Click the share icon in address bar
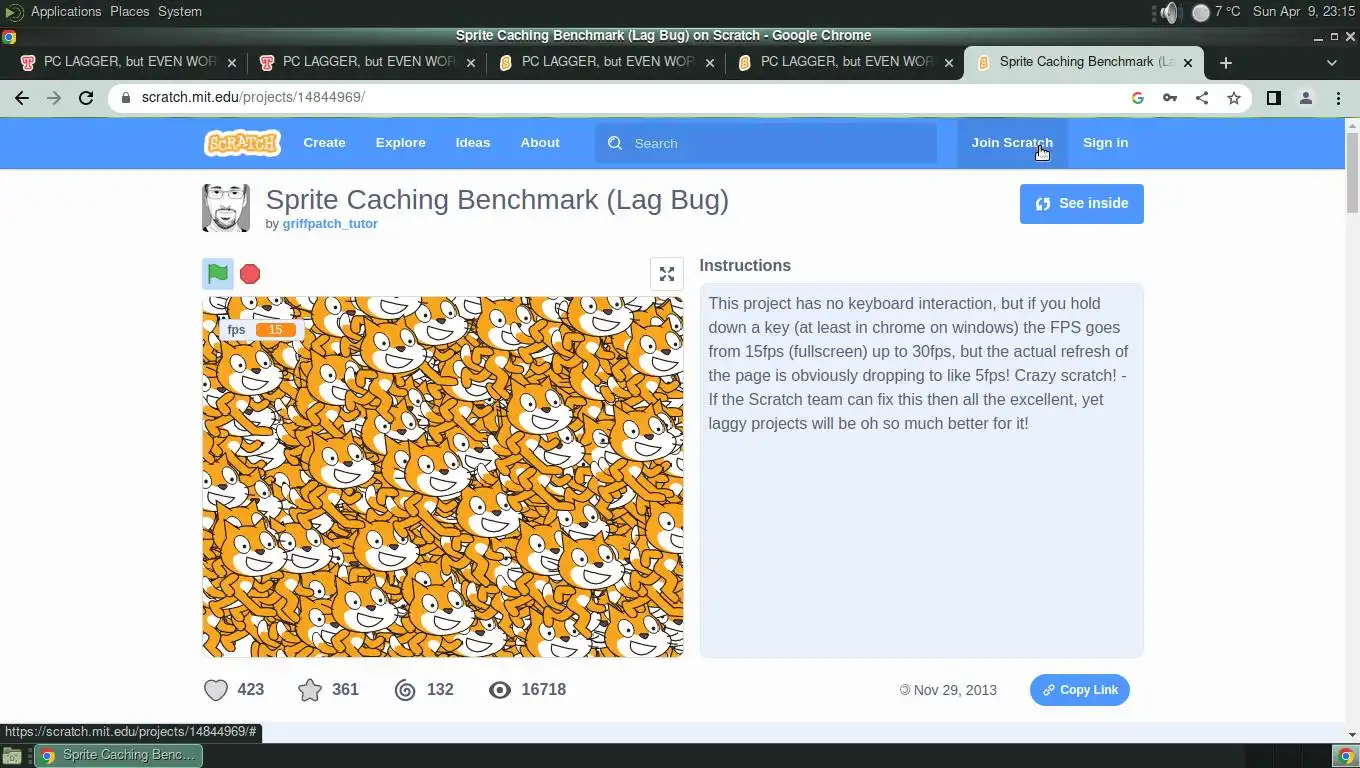The width and height of the screenshot is (1360, 768). coord(1202,98)
